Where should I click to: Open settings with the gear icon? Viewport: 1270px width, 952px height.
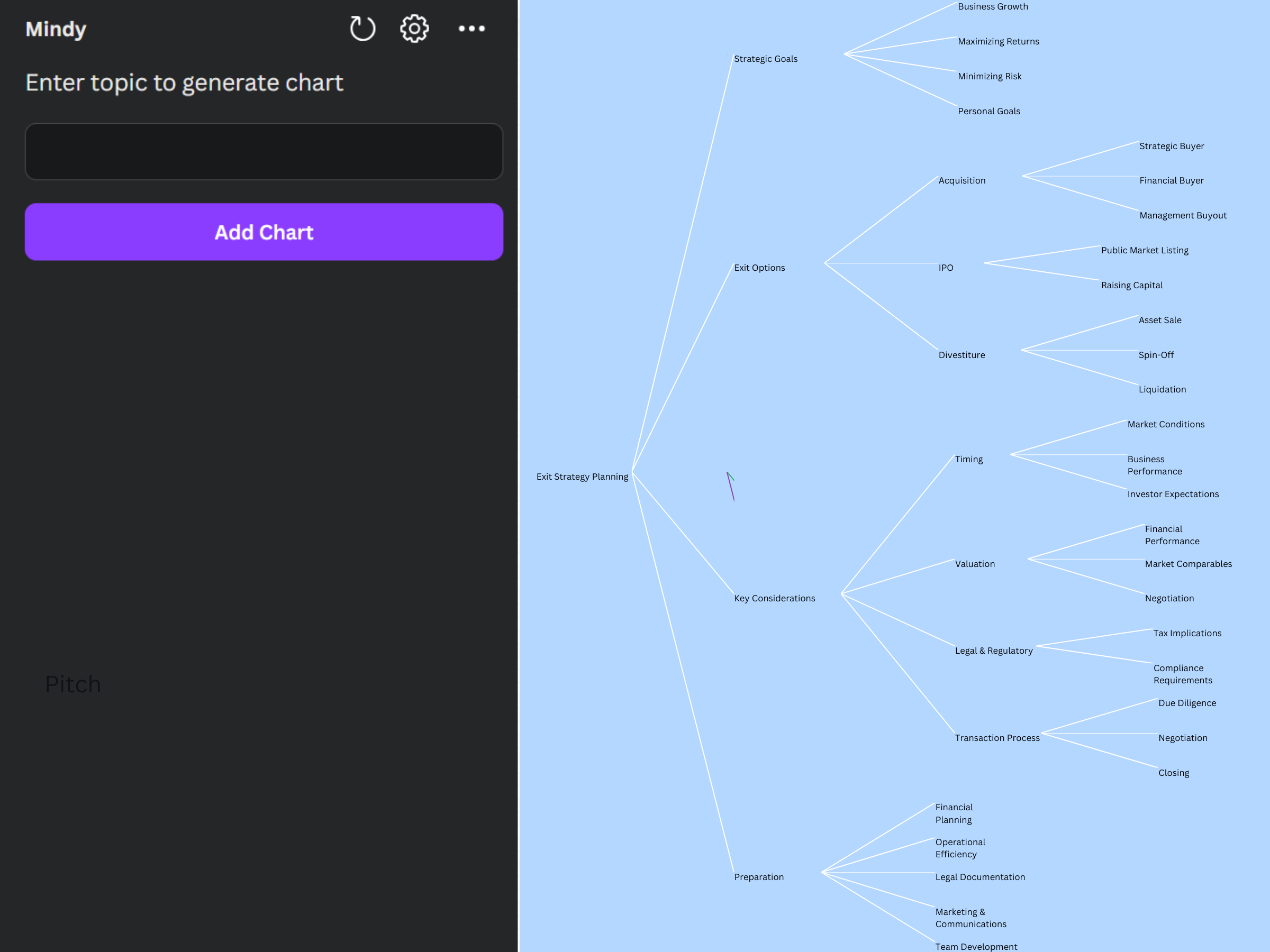pos(414,29)
